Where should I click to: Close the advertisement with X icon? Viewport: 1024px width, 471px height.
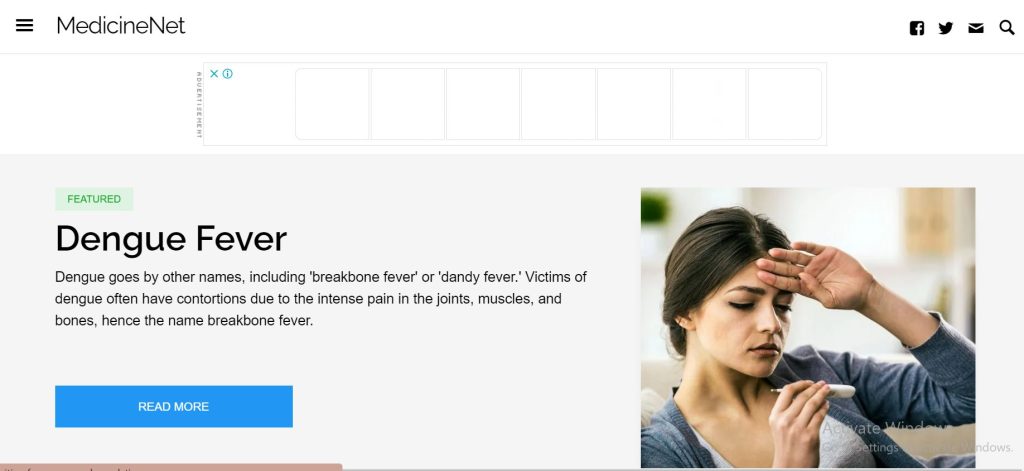tap(214, 74)
